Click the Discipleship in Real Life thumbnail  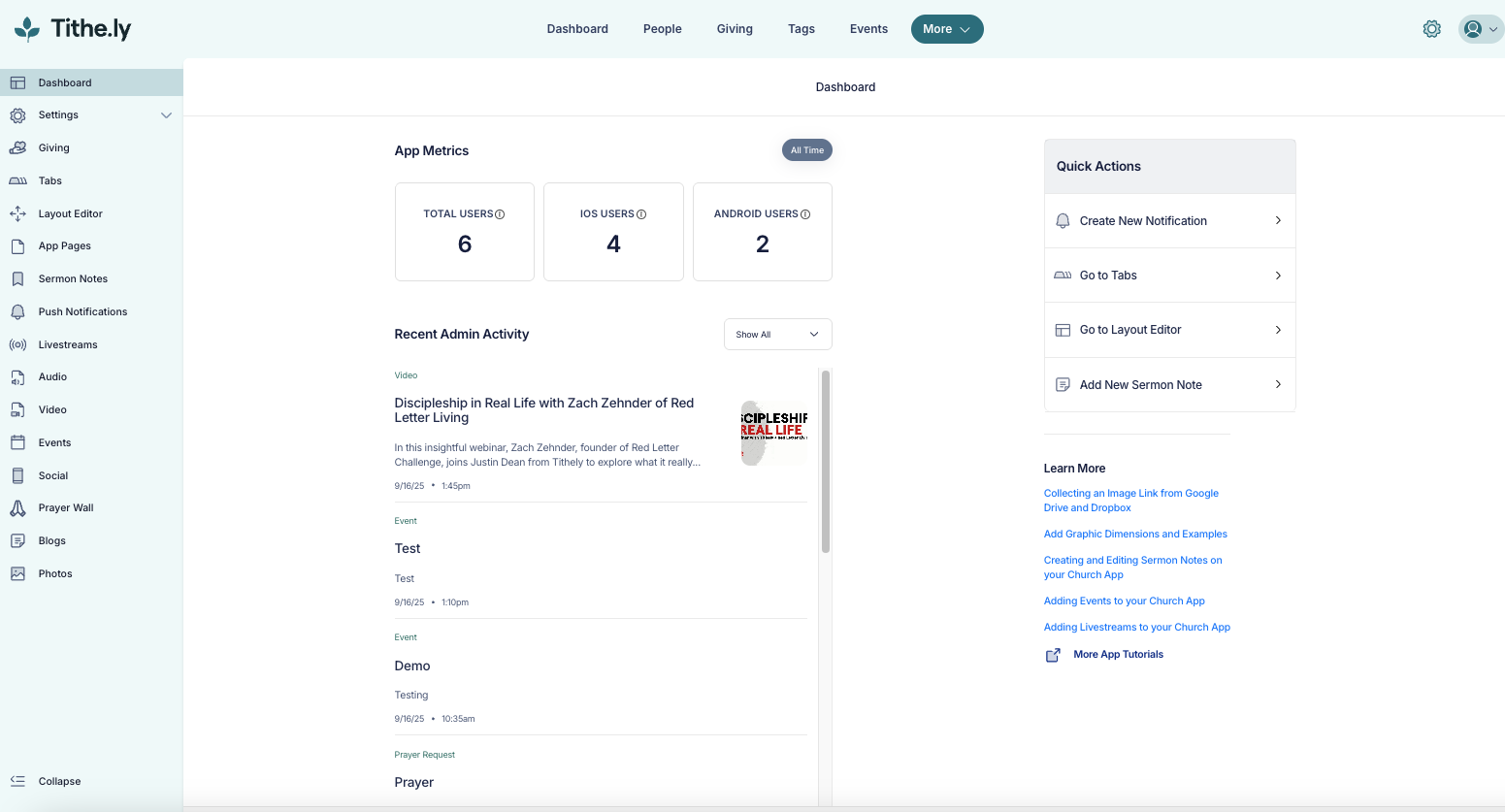tap(773, 433)
